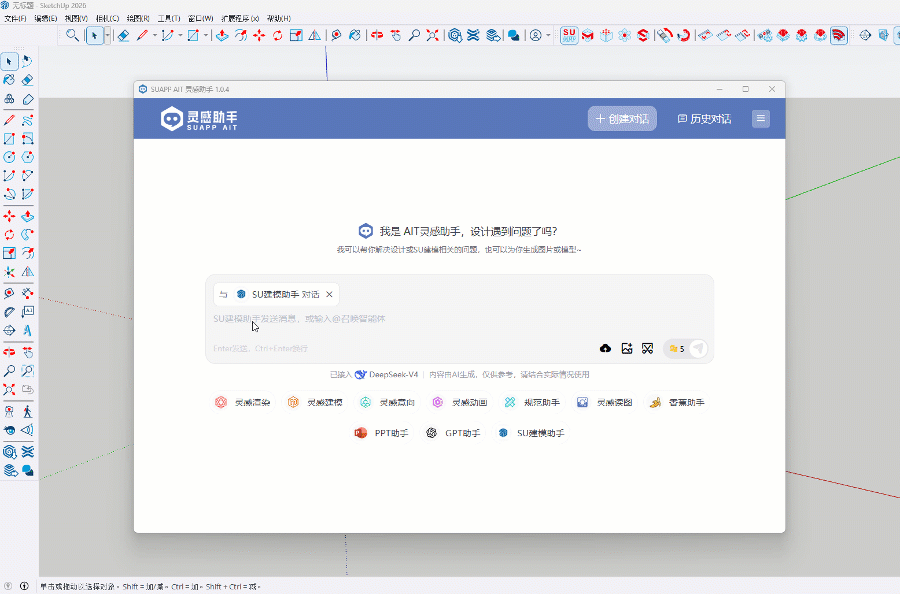Pick the red Pencil line tool in top toolbar

pos(142,36)
